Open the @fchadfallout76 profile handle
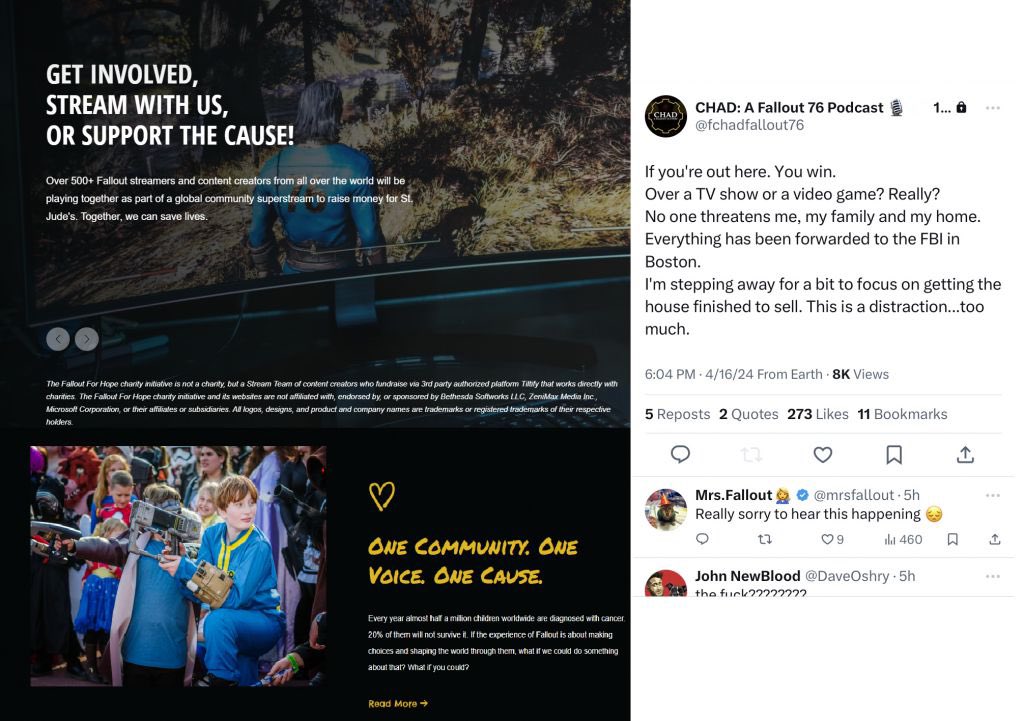 pos(749,125)
